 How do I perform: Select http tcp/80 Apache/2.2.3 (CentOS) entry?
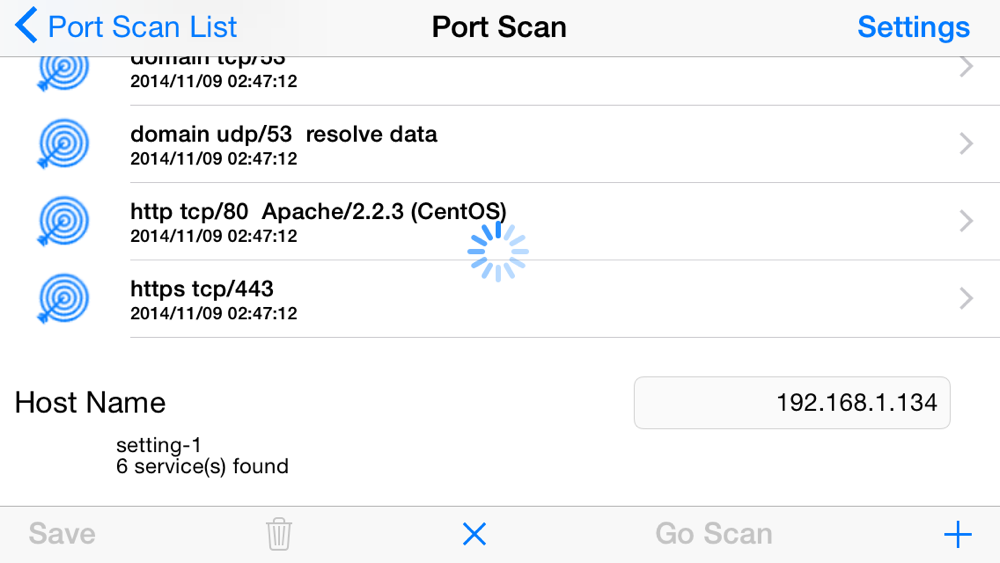point(318,212)
